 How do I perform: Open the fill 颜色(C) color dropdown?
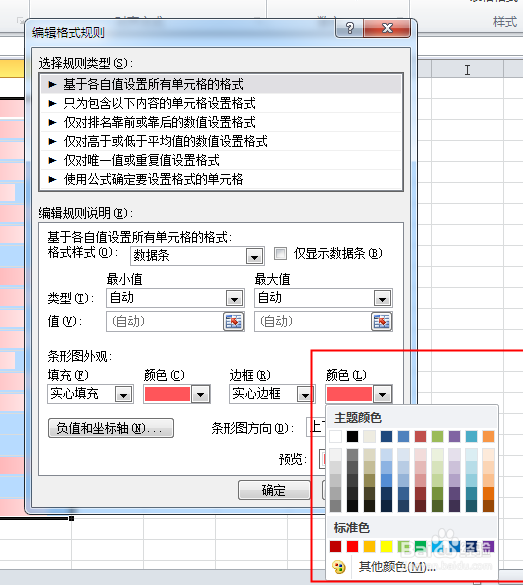[x=201, y=394]
